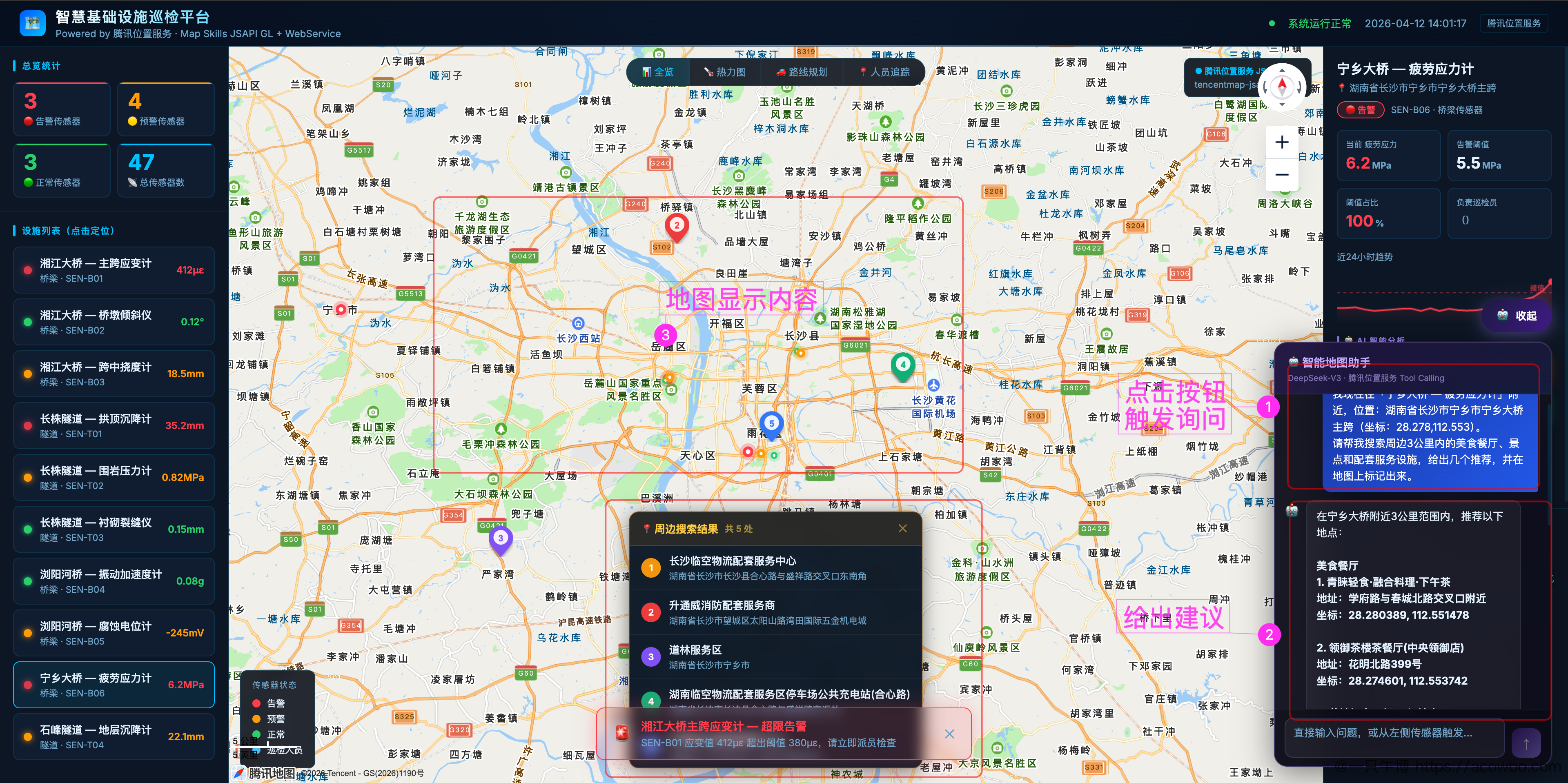The height and width of the screenshot is (783, 1568).
Task: Select 湘江大桥 — 跨中挠度计 sensor row
Action: (x=114, y=374)
